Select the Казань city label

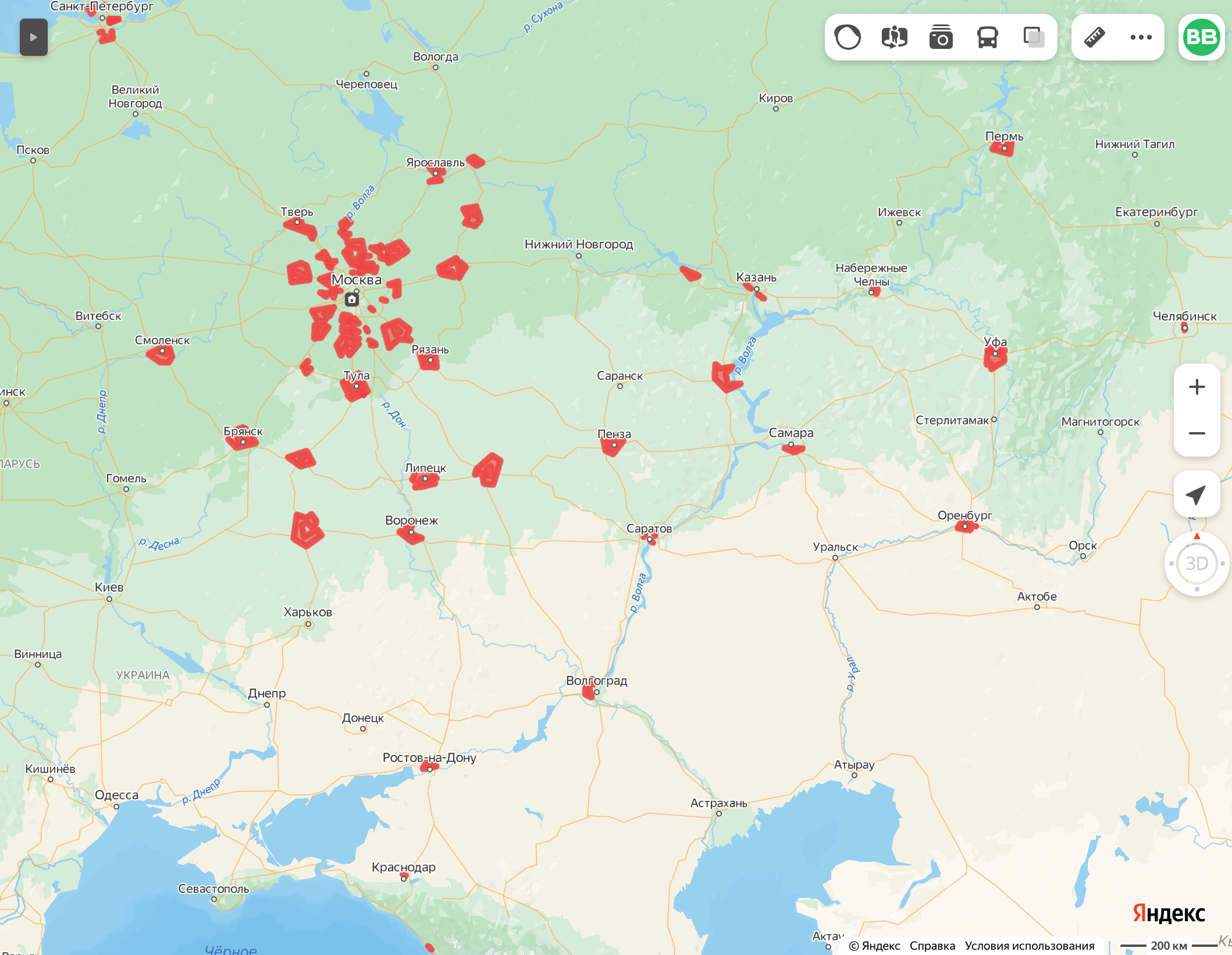tap(756, 277)
